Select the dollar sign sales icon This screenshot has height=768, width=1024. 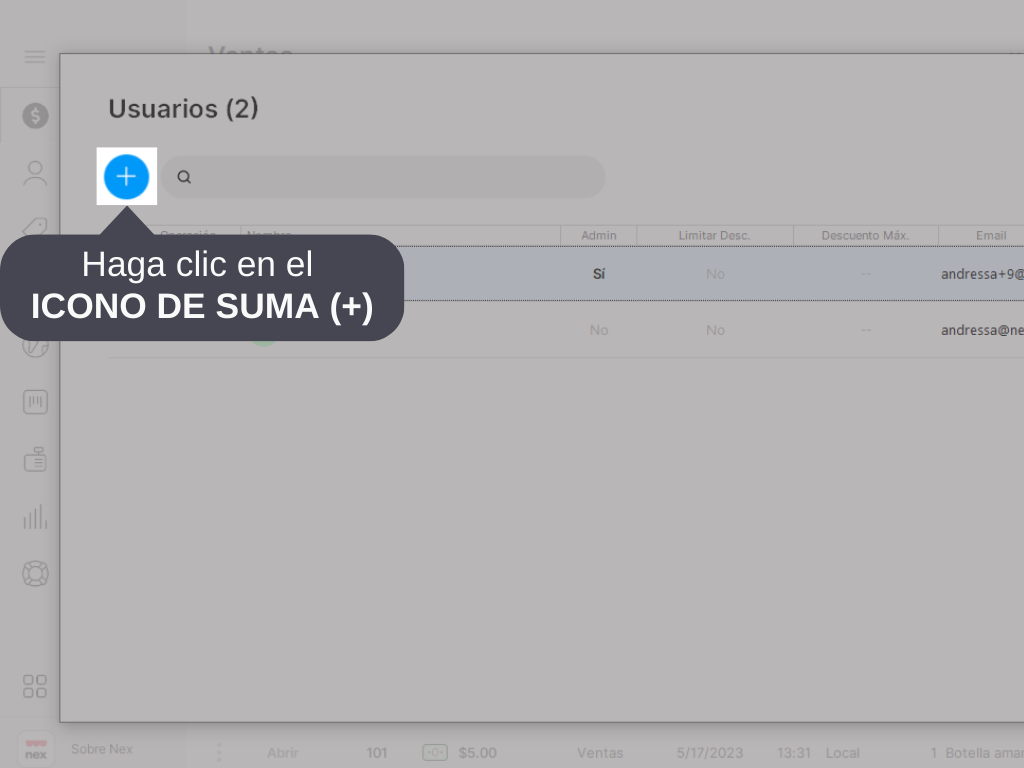(x=35, y=116)
